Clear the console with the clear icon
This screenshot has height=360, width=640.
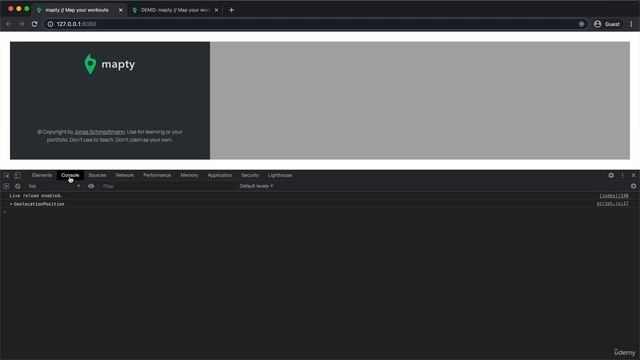coord(18,186)
